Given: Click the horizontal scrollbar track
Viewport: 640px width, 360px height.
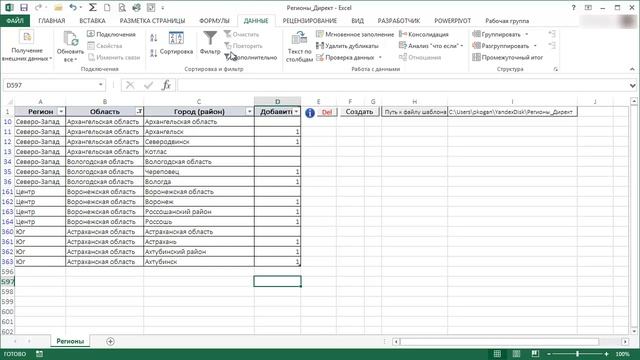Looking at the screenshot, I should pos(510,341).
